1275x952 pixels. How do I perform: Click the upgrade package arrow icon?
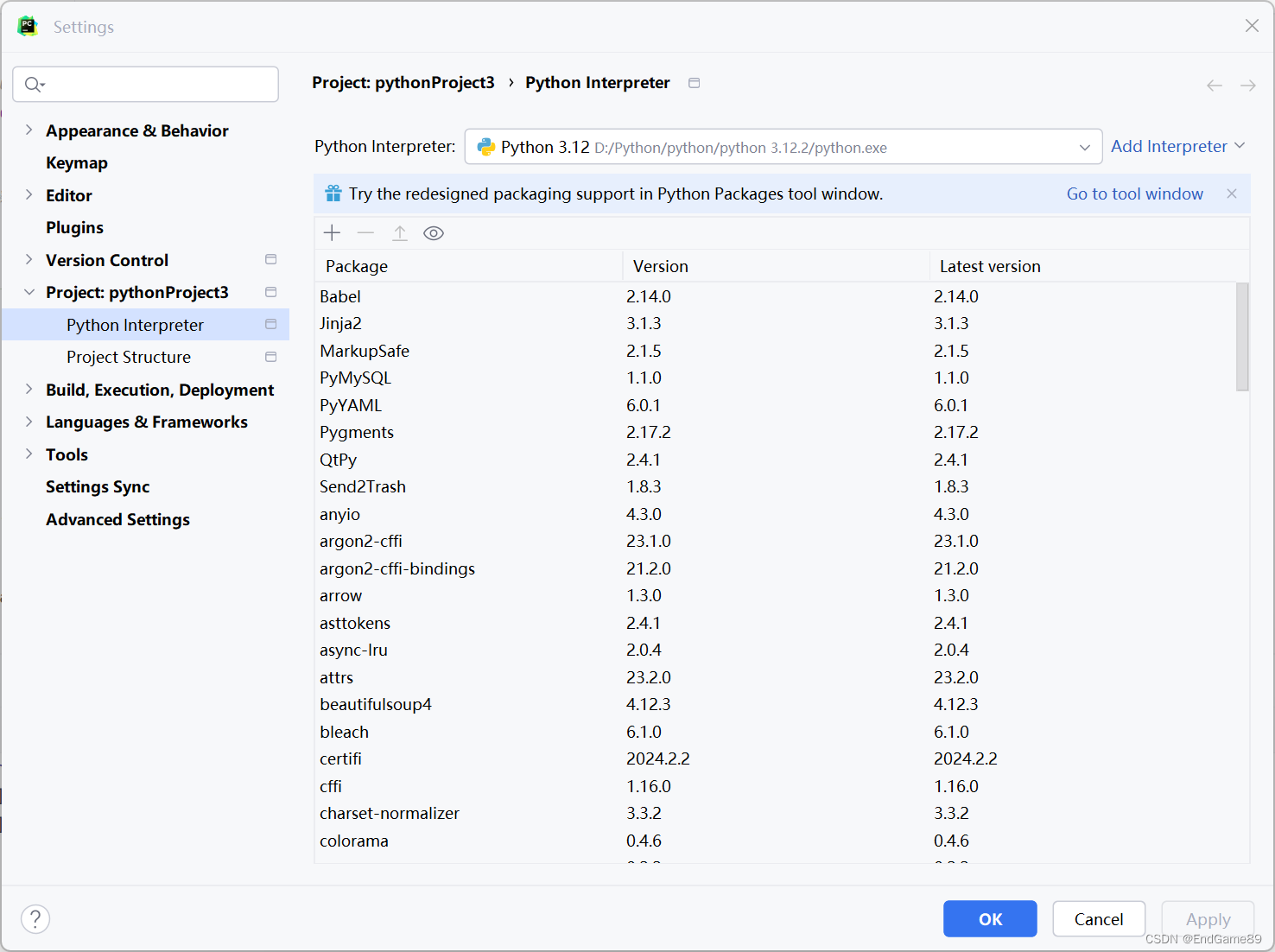click(400, 232)
